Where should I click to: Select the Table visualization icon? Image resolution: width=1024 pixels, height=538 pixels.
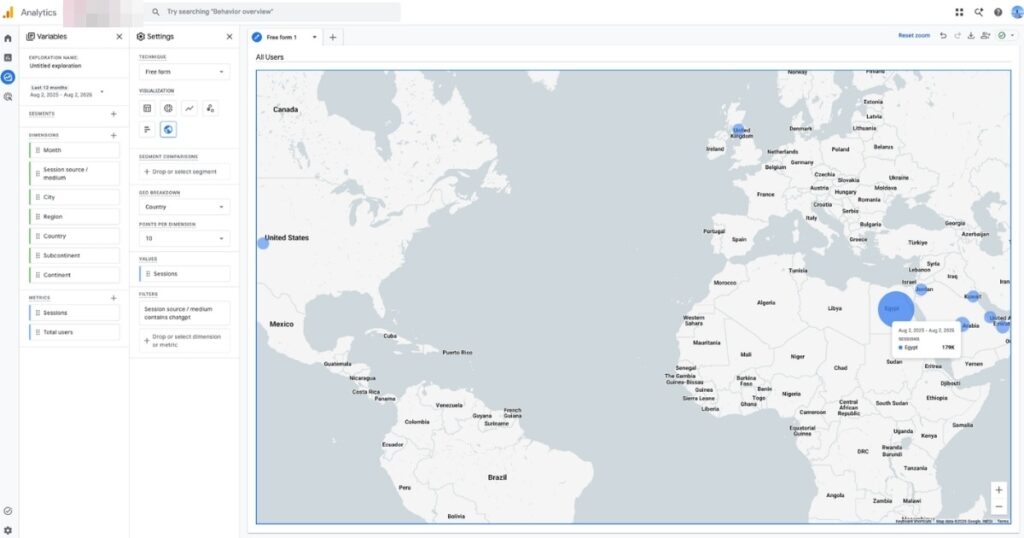(148, 108)
